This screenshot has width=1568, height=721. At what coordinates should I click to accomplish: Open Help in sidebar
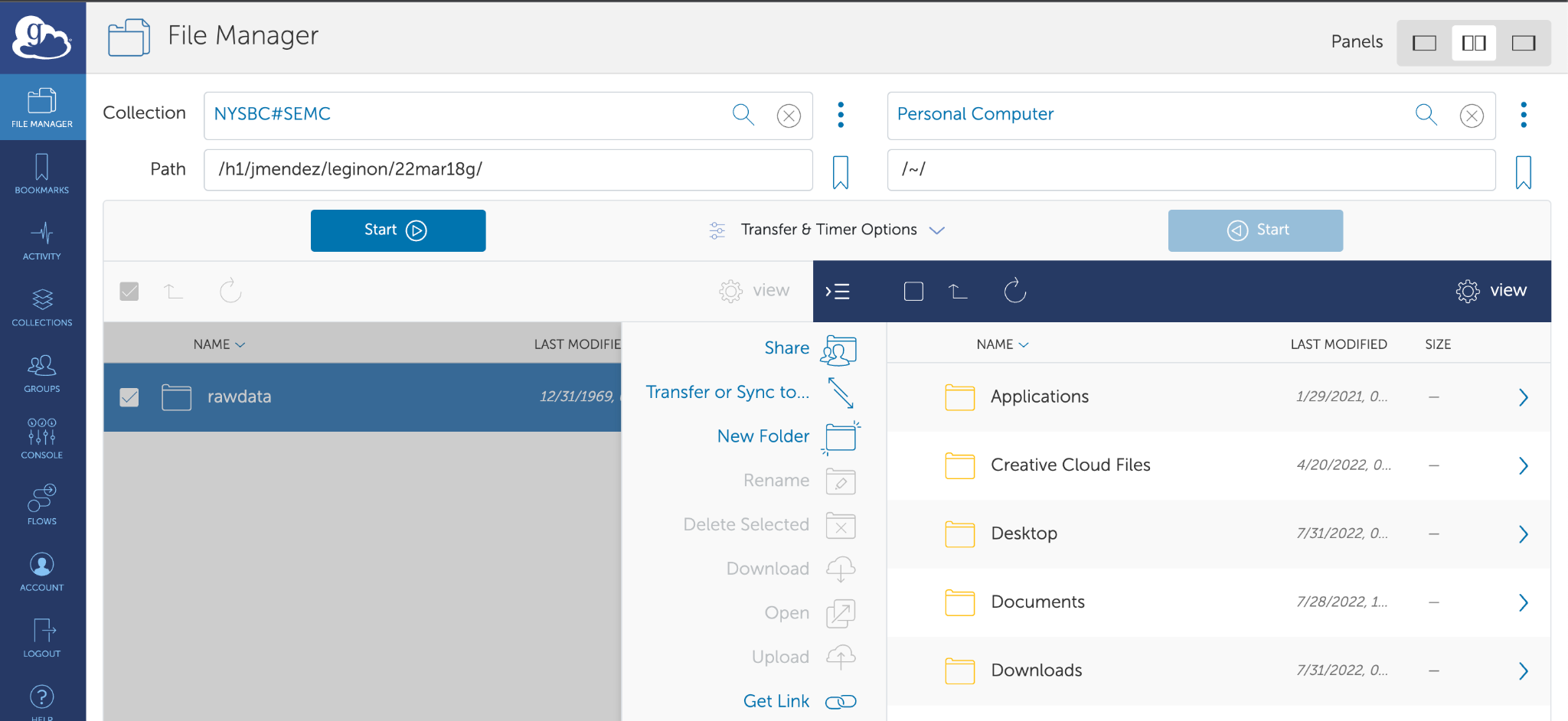[42, 700]
